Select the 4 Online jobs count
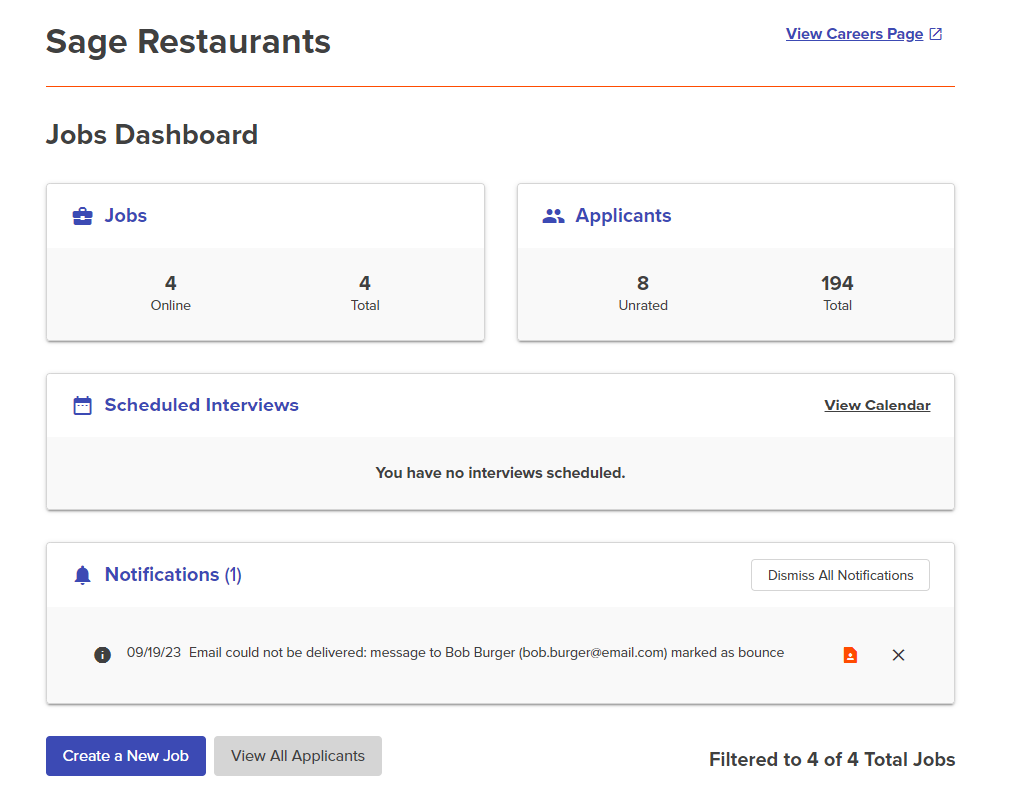1015x800 pixels. click(171, 284)
